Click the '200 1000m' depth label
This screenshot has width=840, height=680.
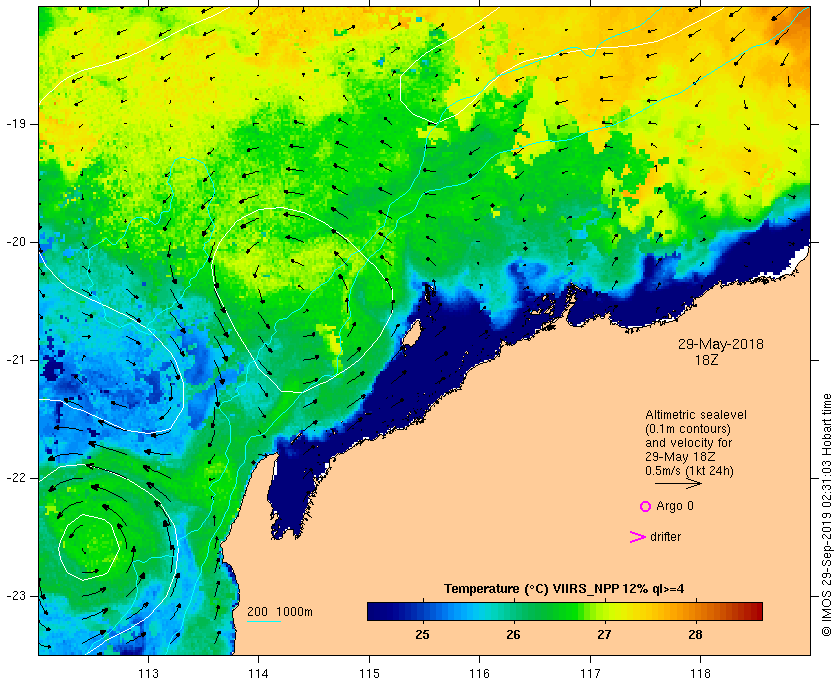(280, 612)
